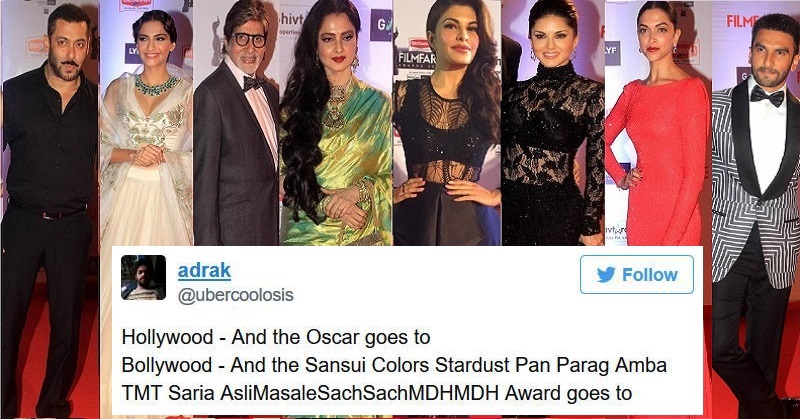Click the Filmfare logo sign in the backdrop
Viewport: 800px width, 419px height.
pos(417,57)
